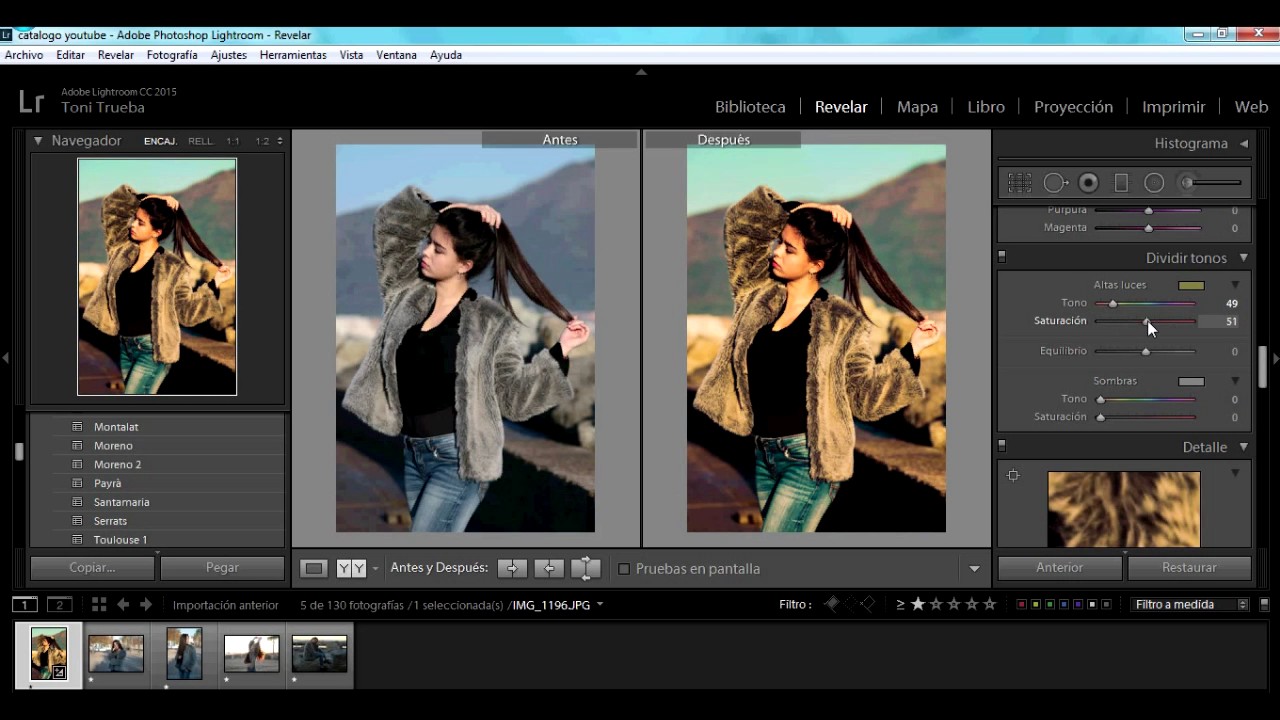Screen dimensions: 1280x720
Task: Open the Filtro a medida dropdown
Action: [1191, 604]
